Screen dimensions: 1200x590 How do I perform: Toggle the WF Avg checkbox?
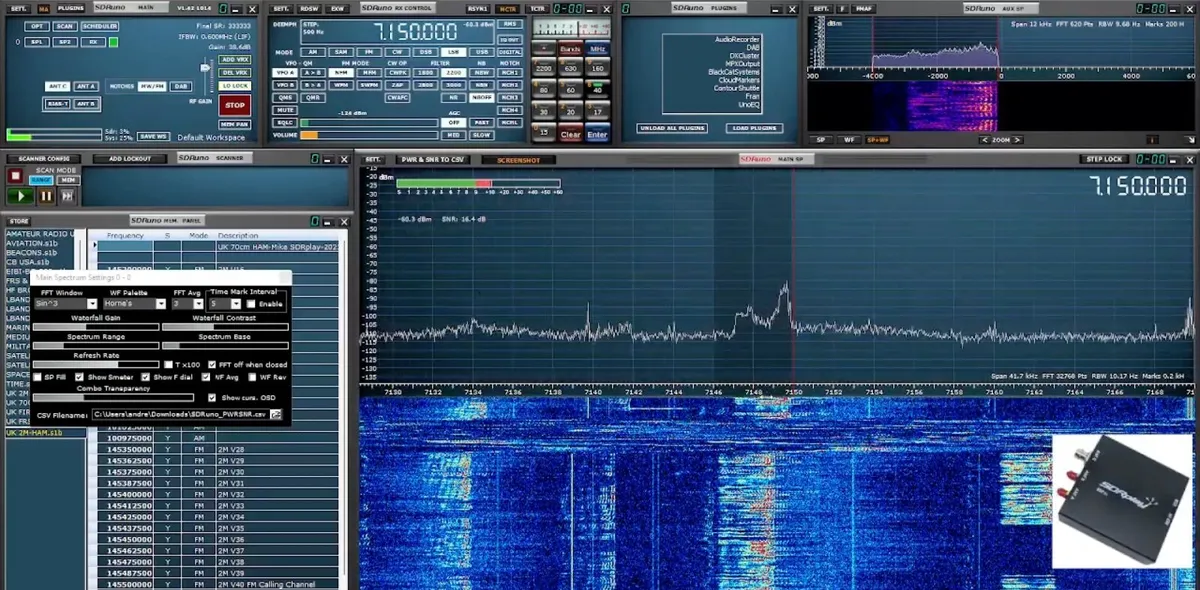tap(205, 377)
